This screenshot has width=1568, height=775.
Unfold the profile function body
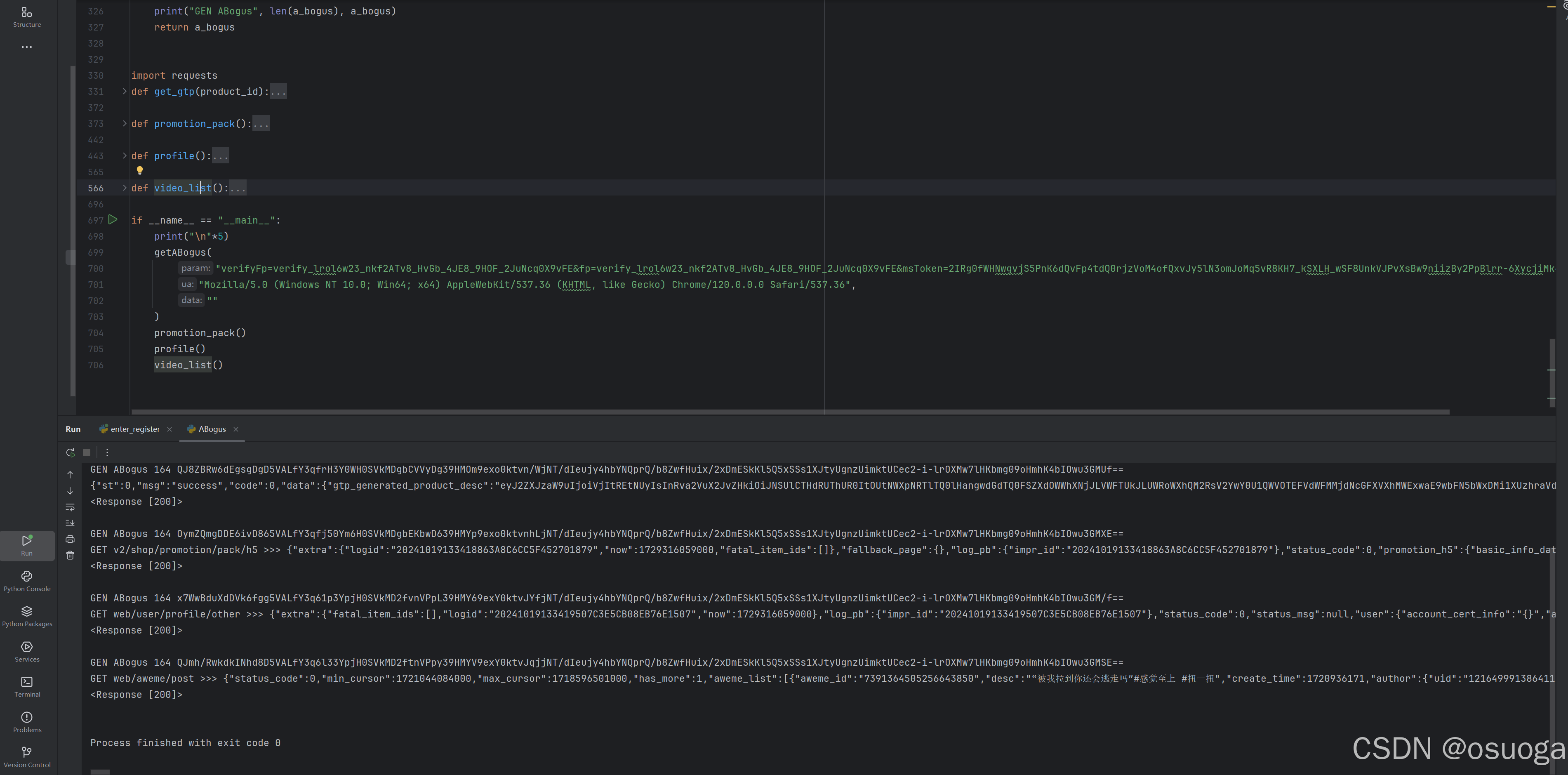(x=124, y=156)
